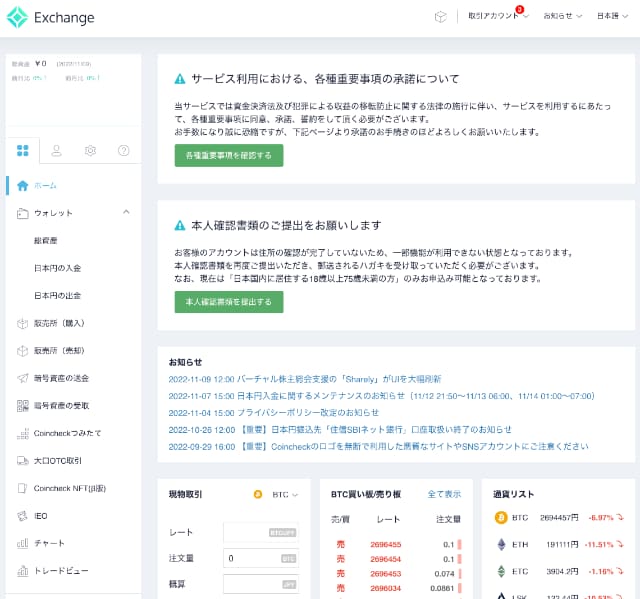Click the QR code 暗号資産の受取 icon

(x=22, y=406)
